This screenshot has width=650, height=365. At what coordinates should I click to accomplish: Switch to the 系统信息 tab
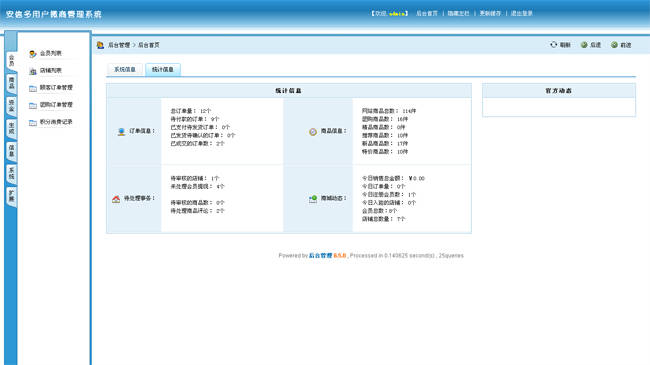(x=125, y=69)
